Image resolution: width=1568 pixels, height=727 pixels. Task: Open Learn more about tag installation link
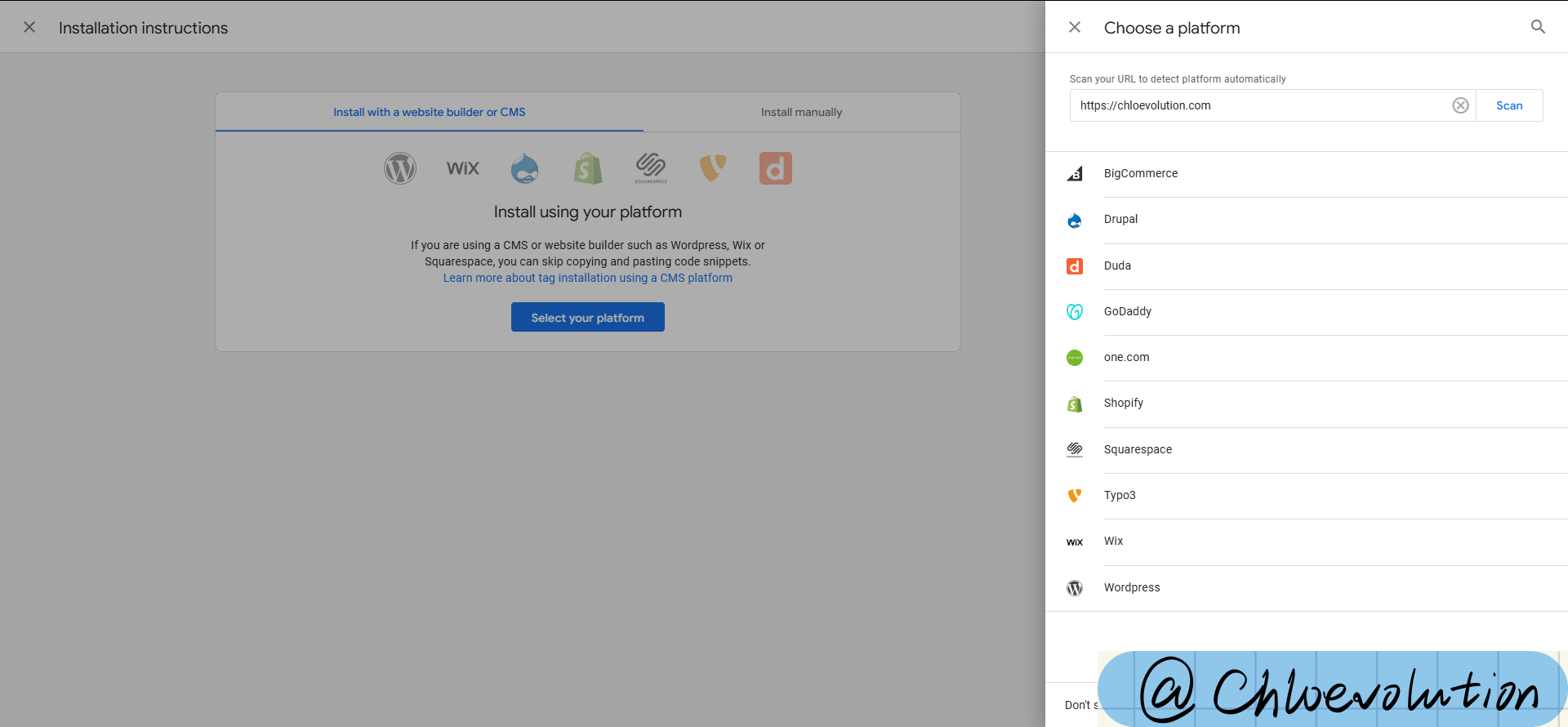coord(588,278)
